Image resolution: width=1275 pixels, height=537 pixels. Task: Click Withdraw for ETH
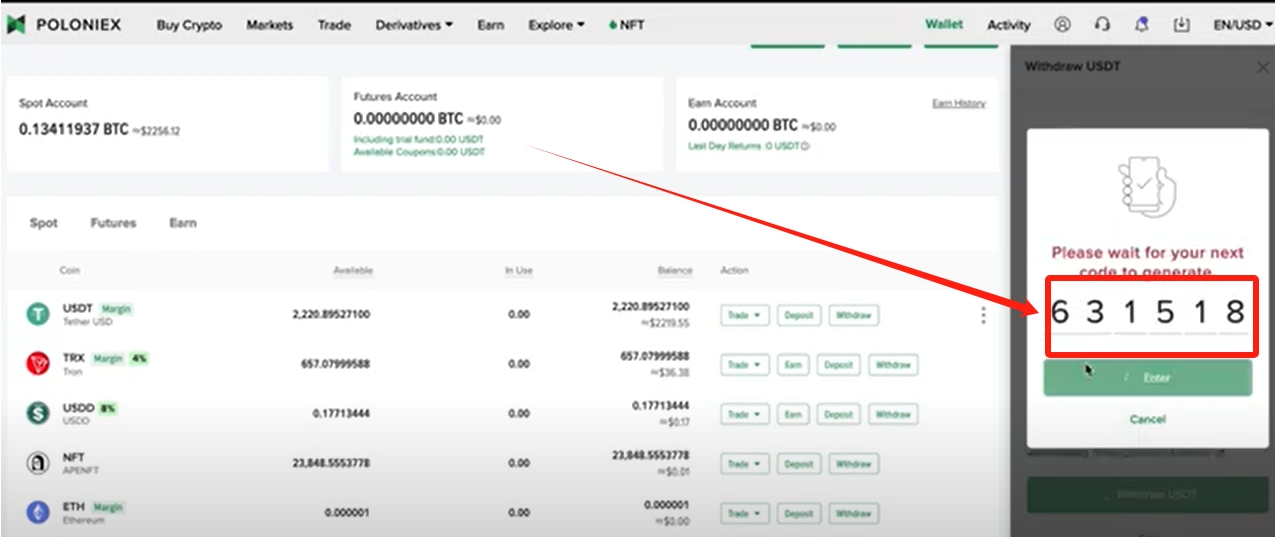pyautogui.click(x=854, y=513)
